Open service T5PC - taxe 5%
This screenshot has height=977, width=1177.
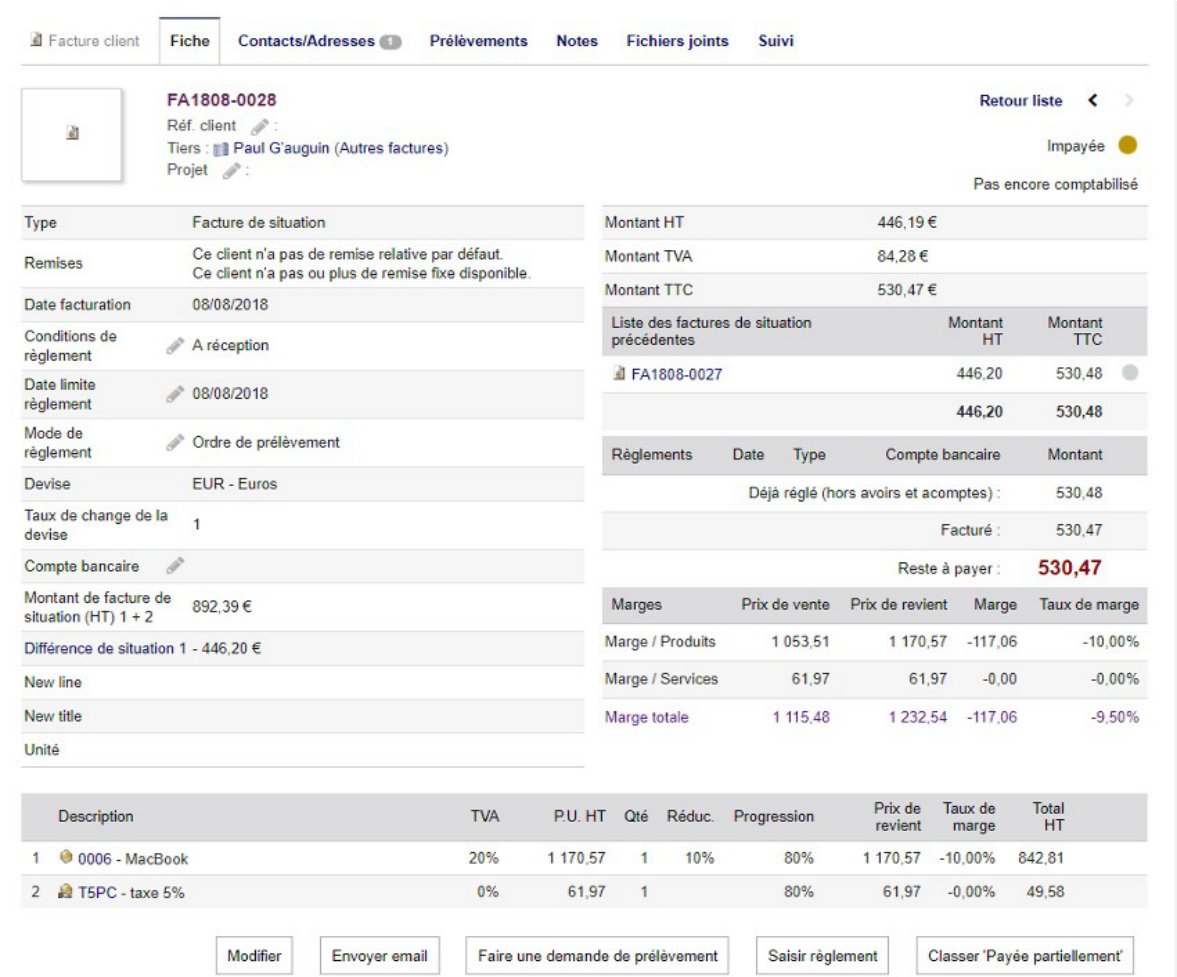click(x=131, y=893)
